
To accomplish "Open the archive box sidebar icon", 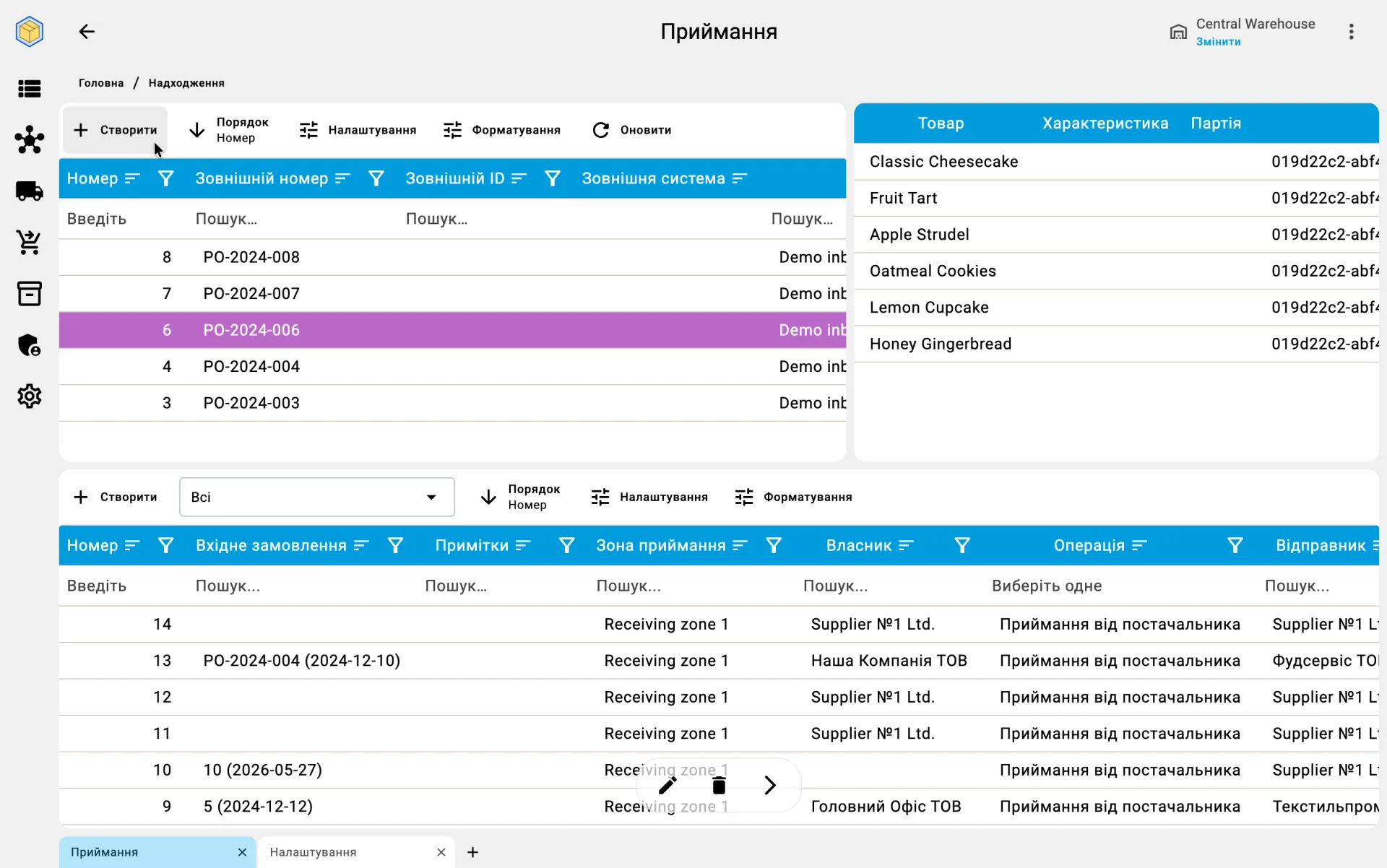I will click(30, 294).
